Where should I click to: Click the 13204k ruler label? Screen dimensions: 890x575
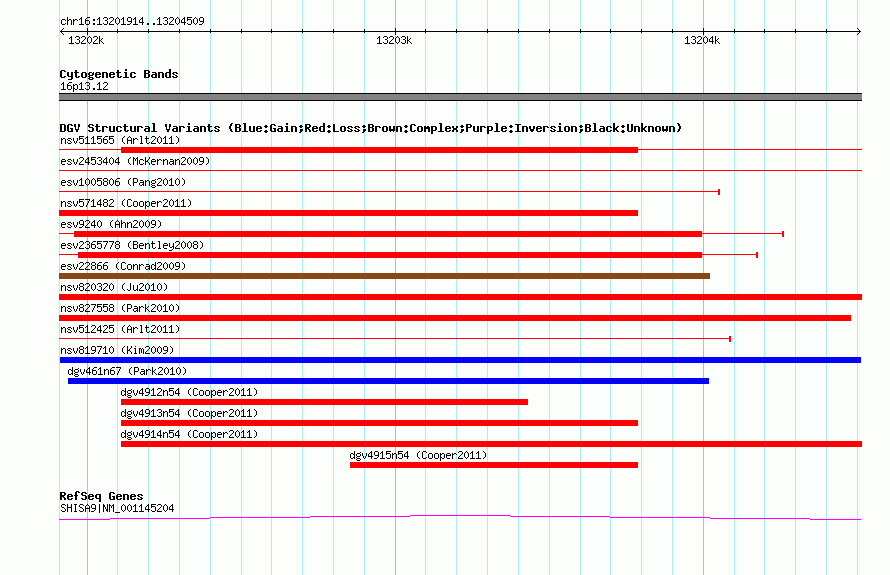[702, 40]
